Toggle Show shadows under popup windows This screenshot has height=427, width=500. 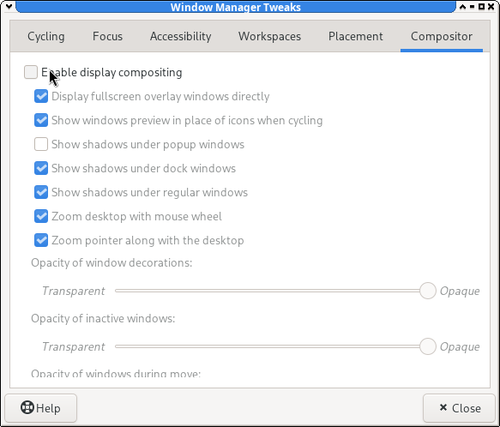point(41,144)
